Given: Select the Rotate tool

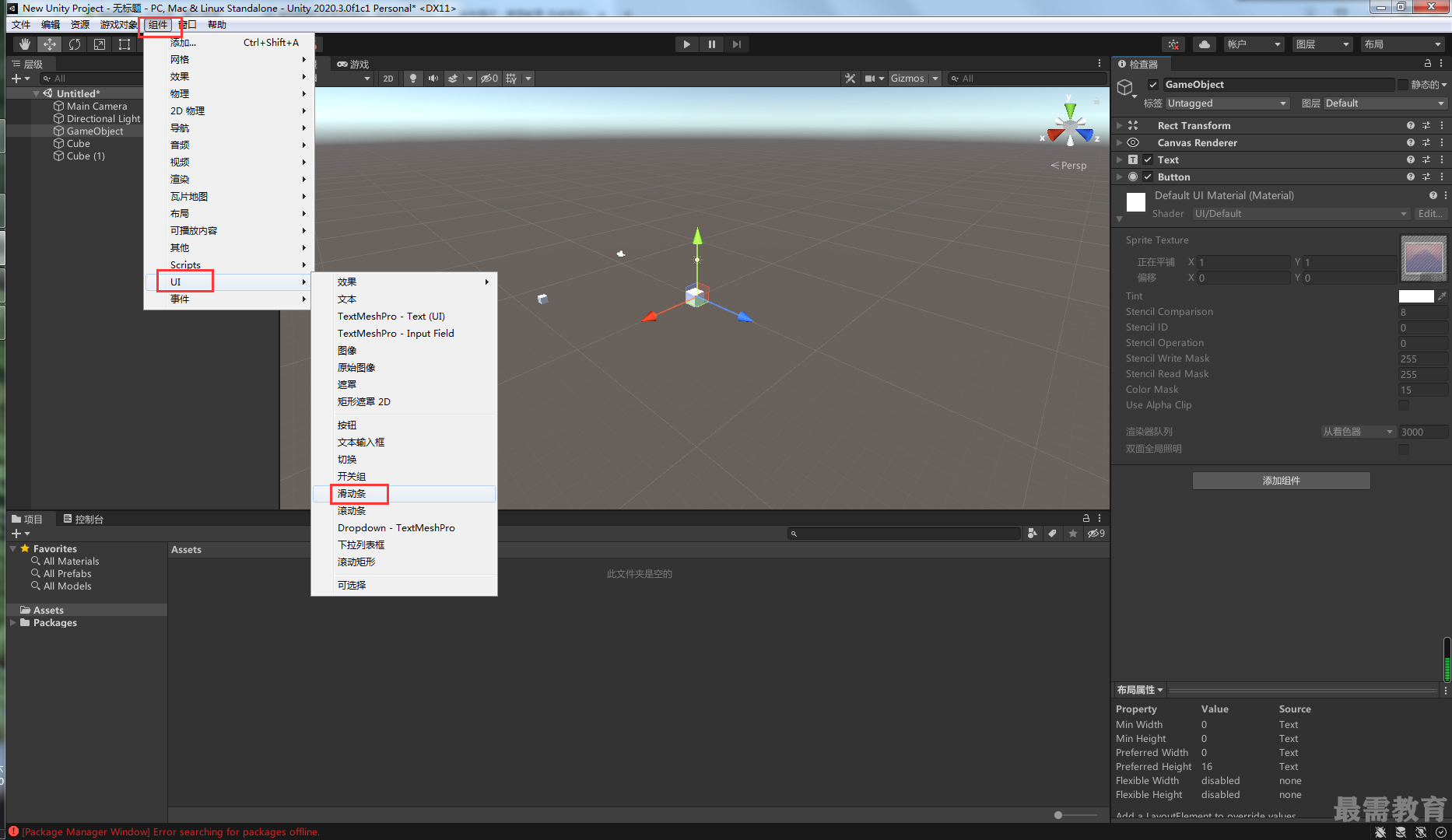Looking at the screenshot, I should coord(75,44).
